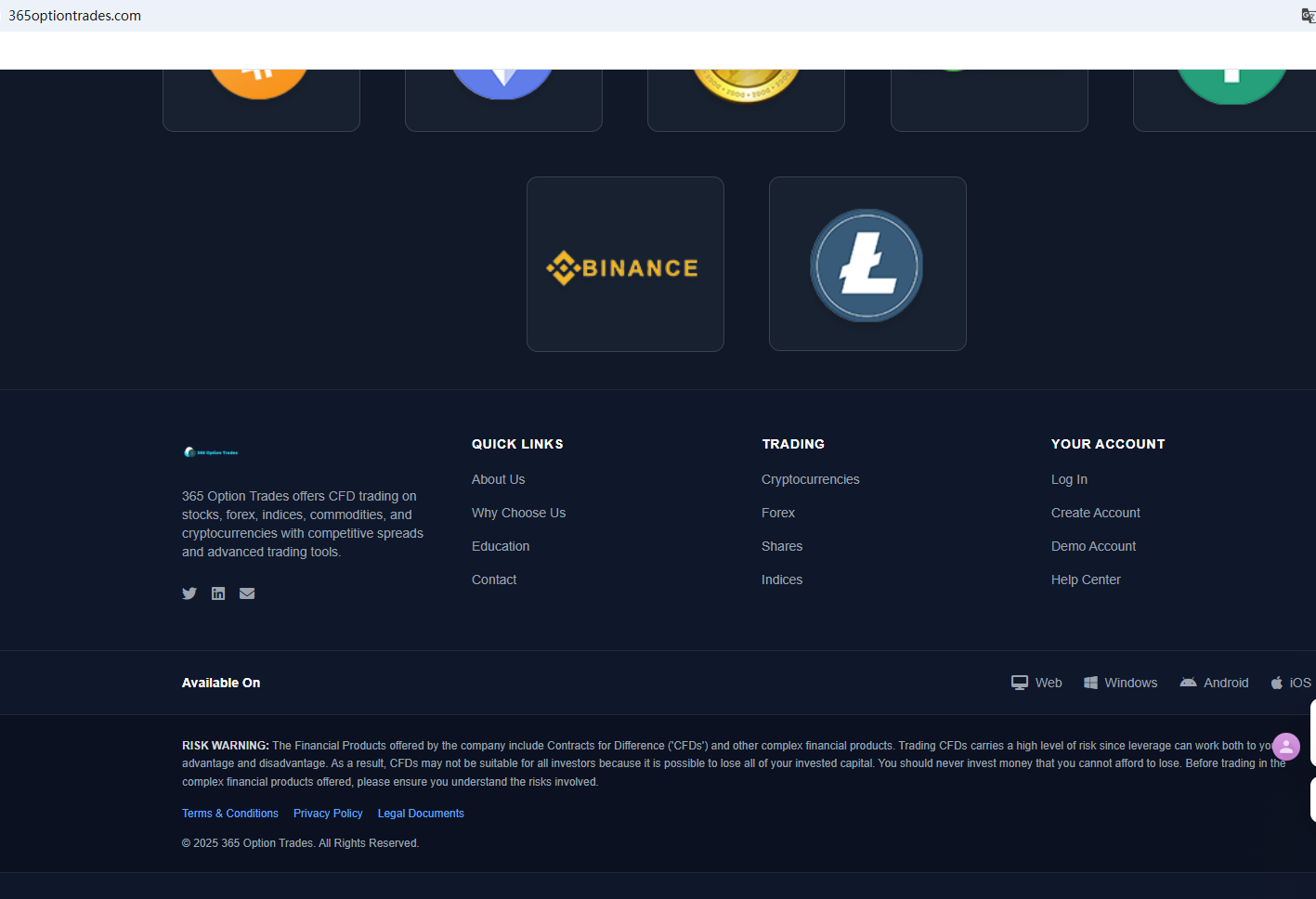Click the Windows platform label
The height and width of the screenshot is (899, 1316).
(1131, 683)
